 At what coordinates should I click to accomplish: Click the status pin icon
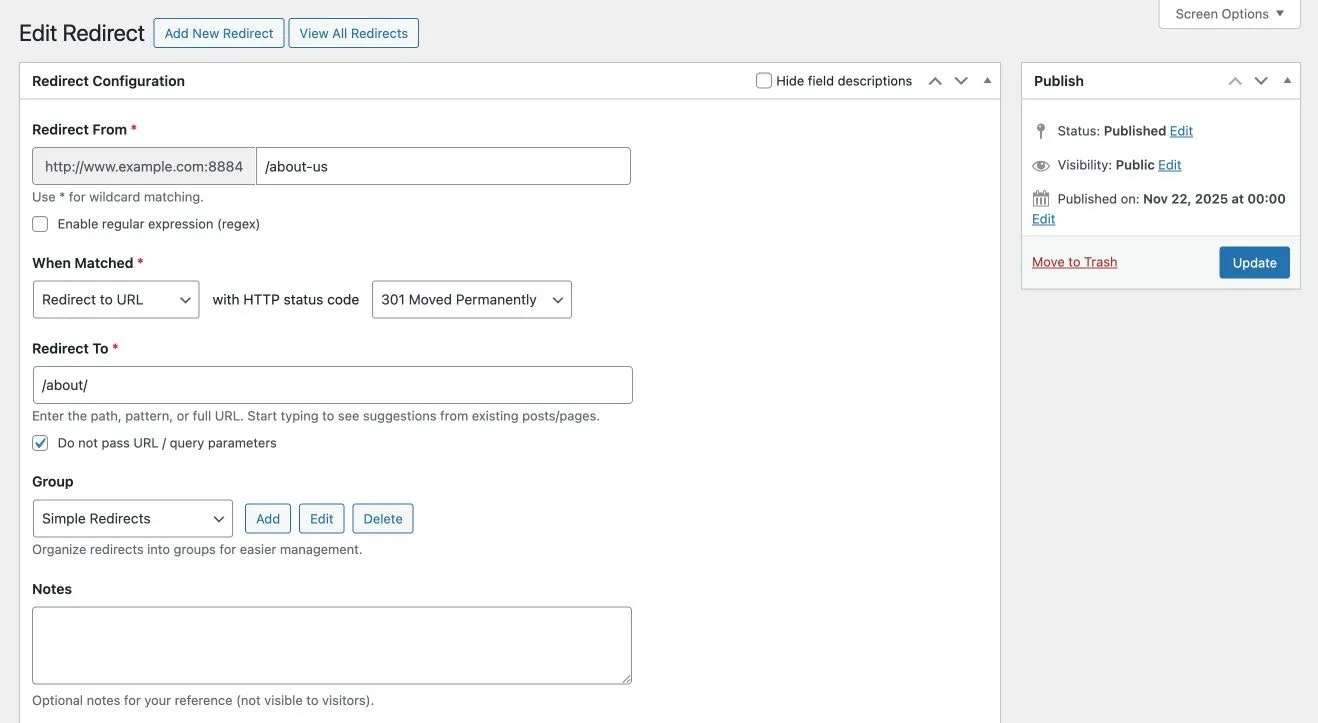[1041, 131]
